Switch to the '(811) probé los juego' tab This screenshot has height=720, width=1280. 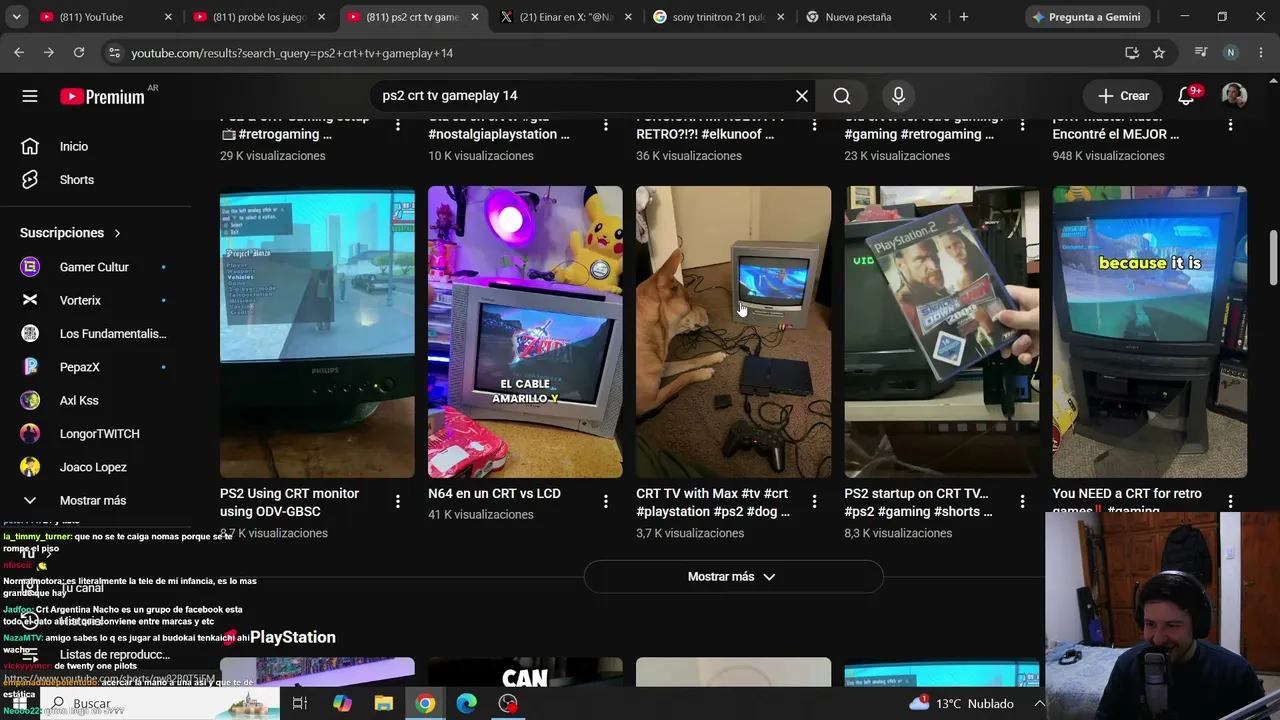(x=260, y=17)
